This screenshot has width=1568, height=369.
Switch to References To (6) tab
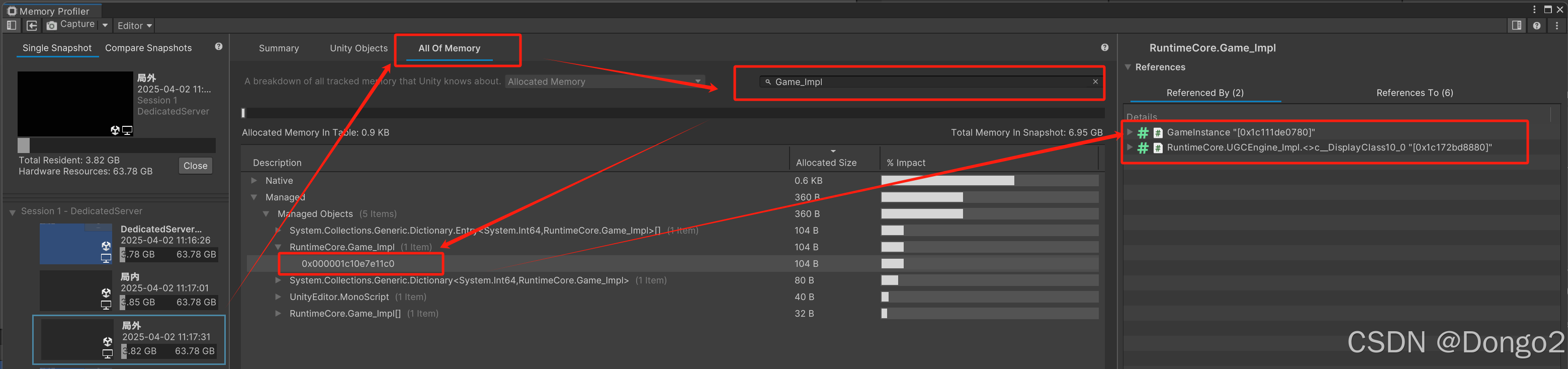click(1415, 93)
